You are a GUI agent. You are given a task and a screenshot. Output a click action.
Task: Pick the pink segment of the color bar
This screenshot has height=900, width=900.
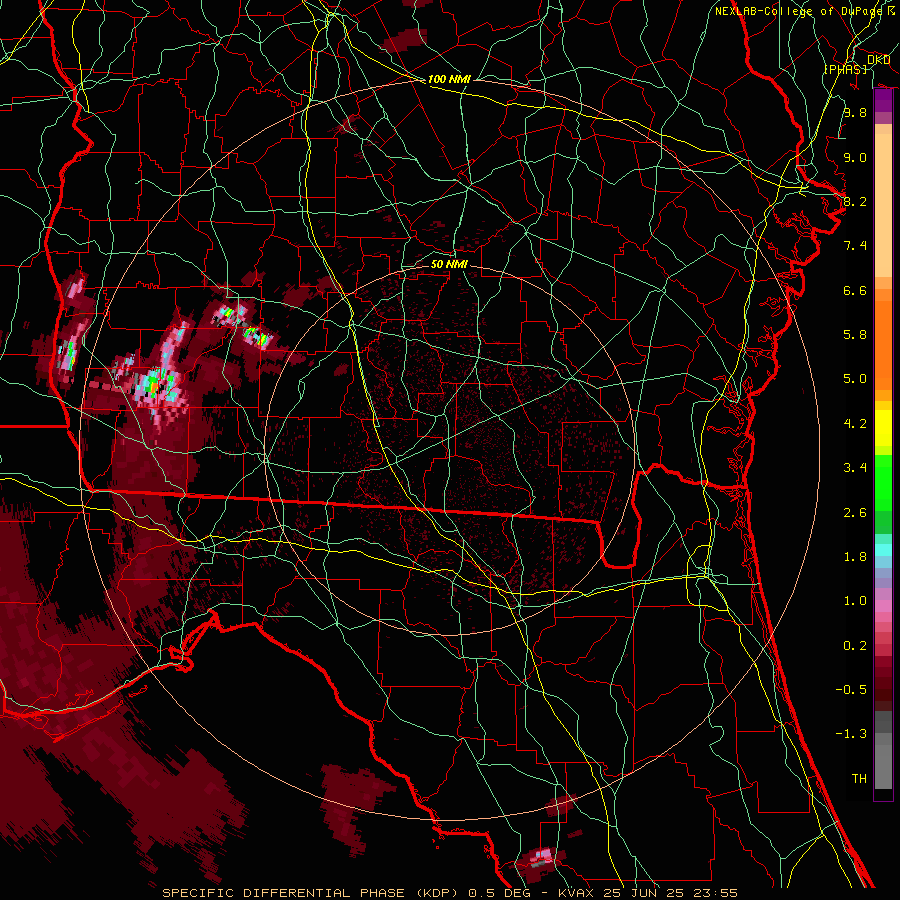883,606
